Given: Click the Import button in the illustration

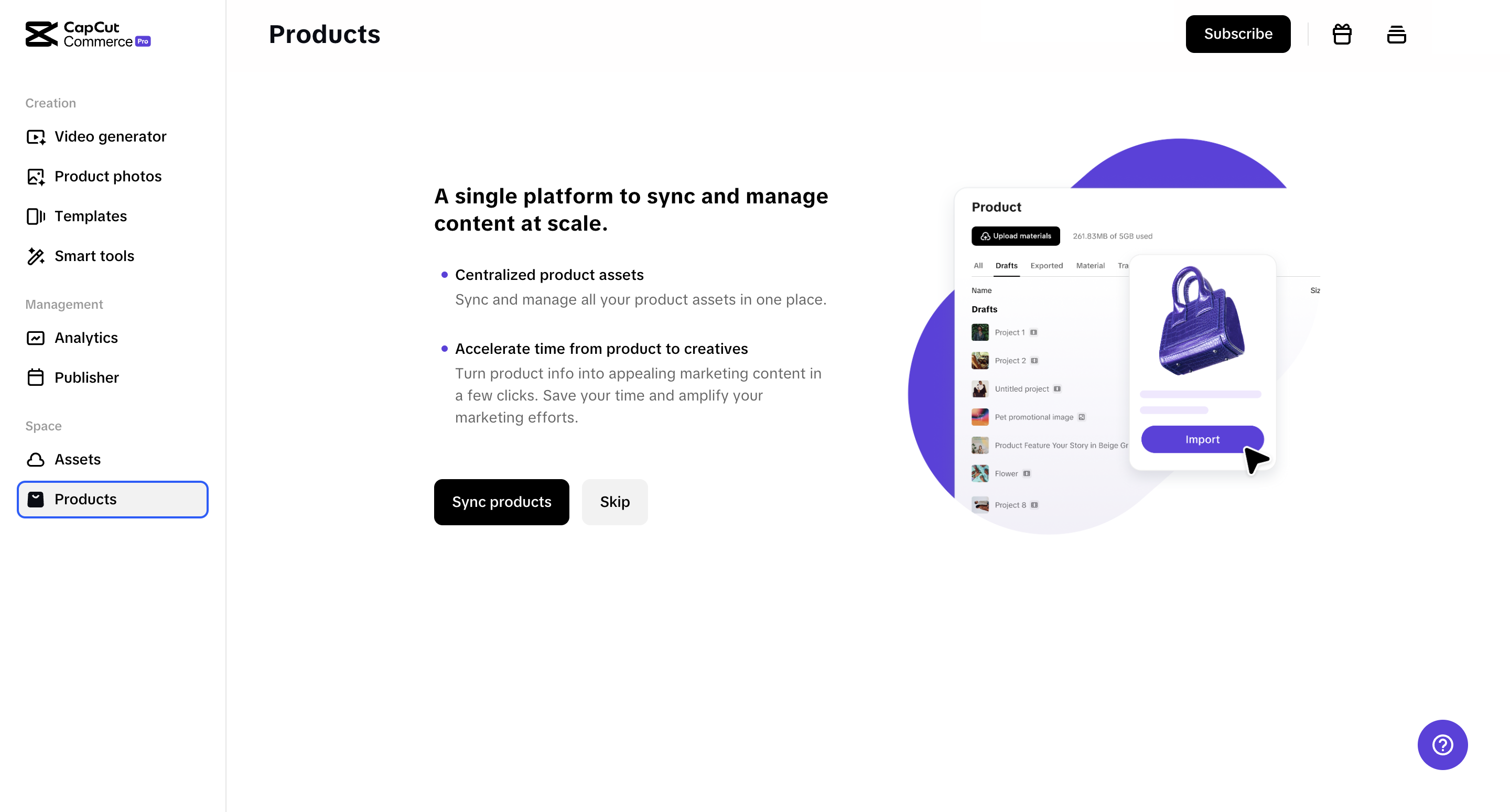Looking at the screenshot, I should pos(1202,439).
